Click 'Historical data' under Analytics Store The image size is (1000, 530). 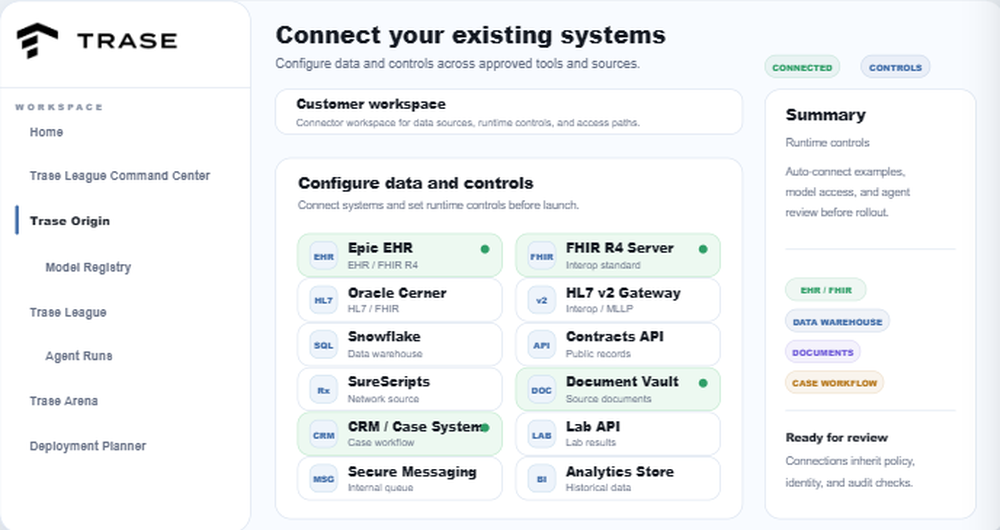pyautogui.click(x=598, y=487)
